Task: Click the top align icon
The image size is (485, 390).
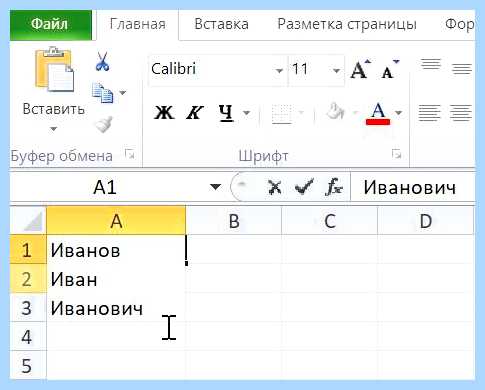Action: pyautogui.click(x=431, y=64)
